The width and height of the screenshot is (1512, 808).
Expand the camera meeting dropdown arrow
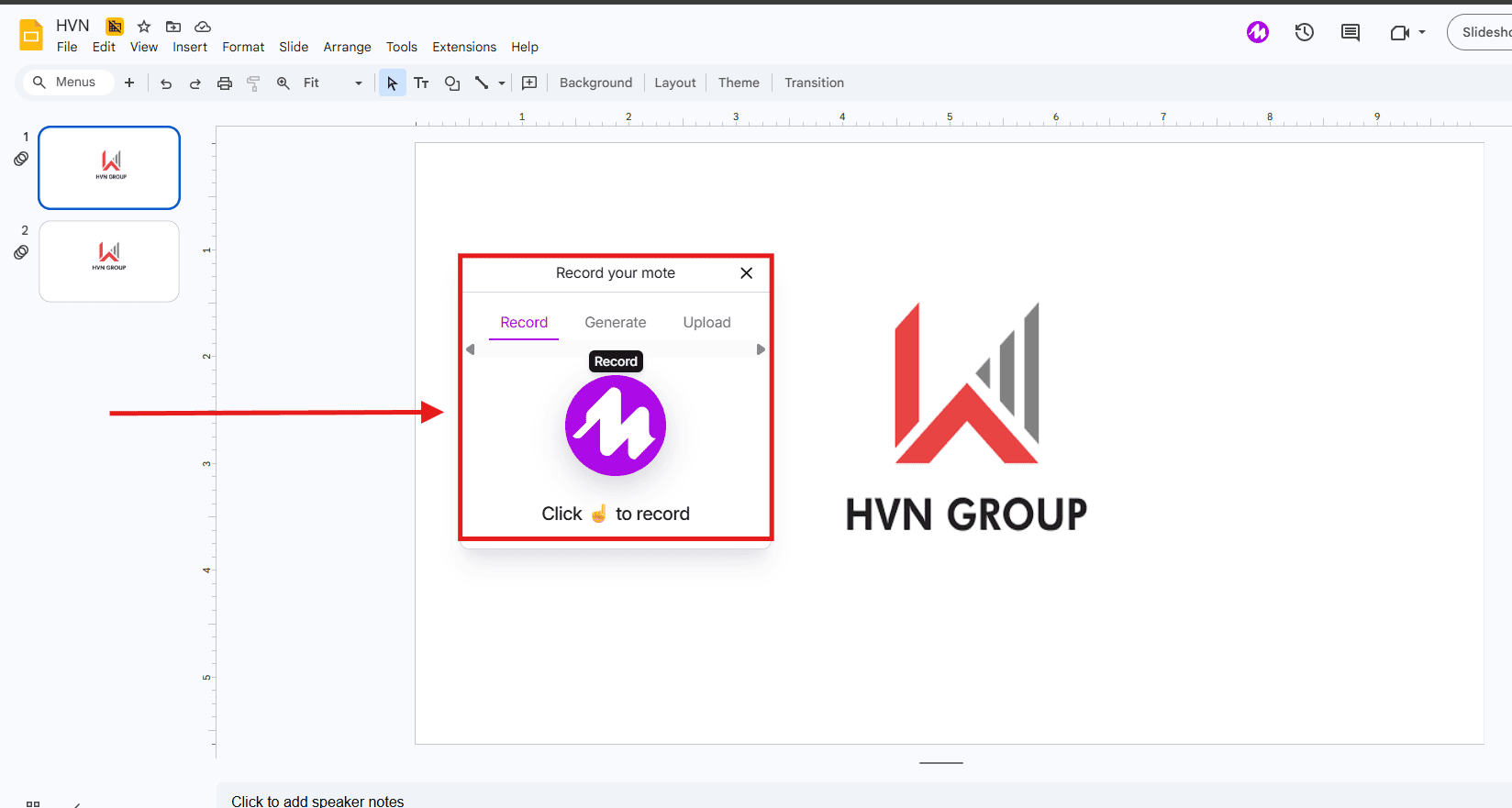pyautogui.click(x=1422, y=32)
